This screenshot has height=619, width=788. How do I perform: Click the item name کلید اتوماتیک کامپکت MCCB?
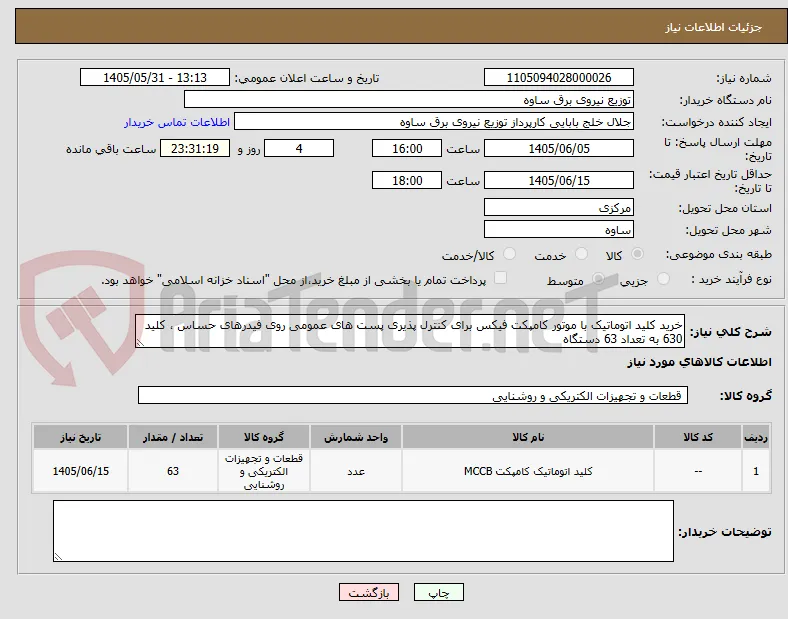tap(528, 471)
